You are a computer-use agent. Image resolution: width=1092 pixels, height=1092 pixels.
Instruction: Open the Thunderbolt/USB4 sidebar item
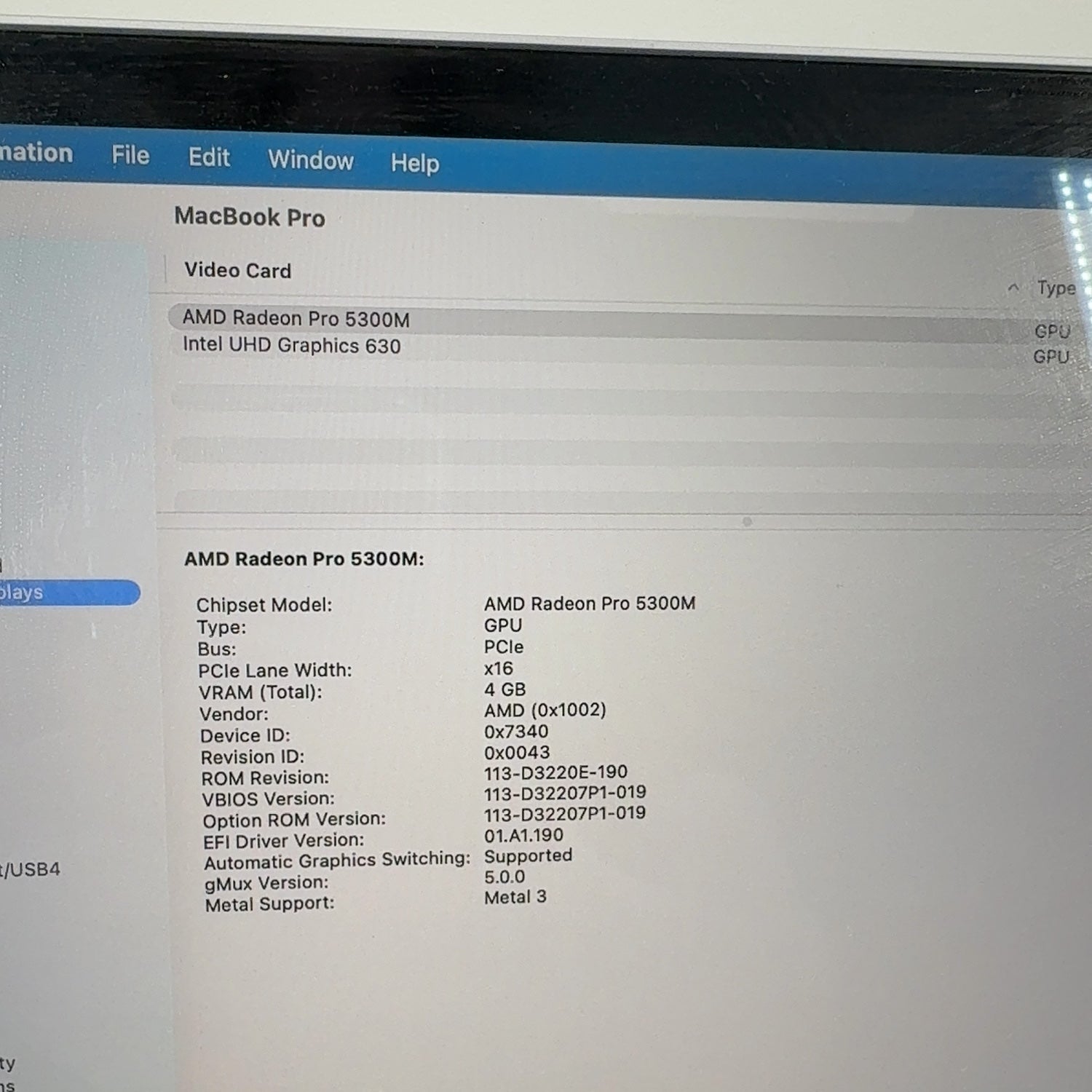tap(30, 869)
